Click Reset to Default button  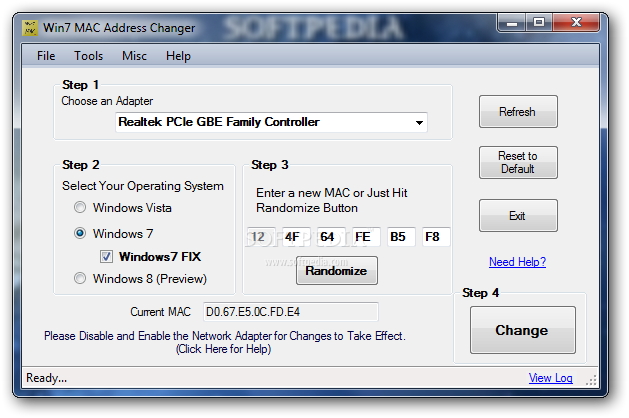pyautogui.click(x=518, y=162)
